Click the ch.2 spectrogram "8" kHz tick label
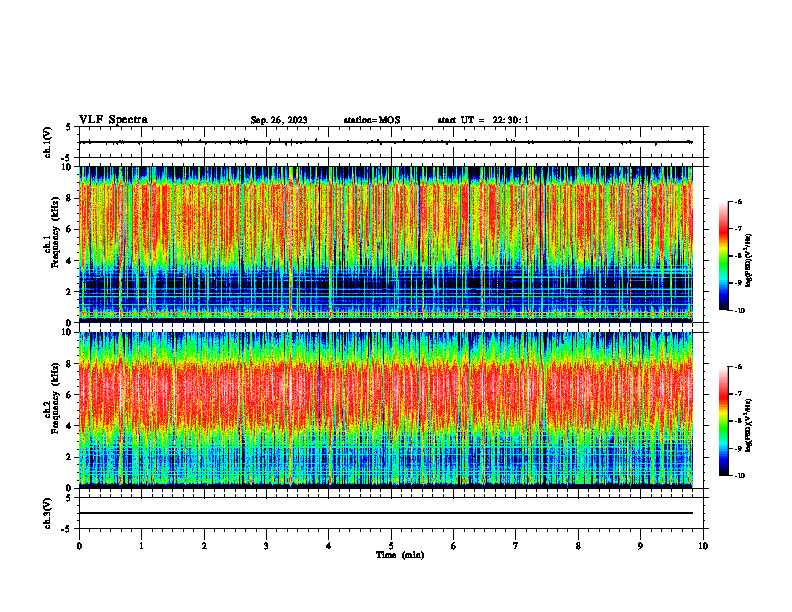 click(70, 364)
